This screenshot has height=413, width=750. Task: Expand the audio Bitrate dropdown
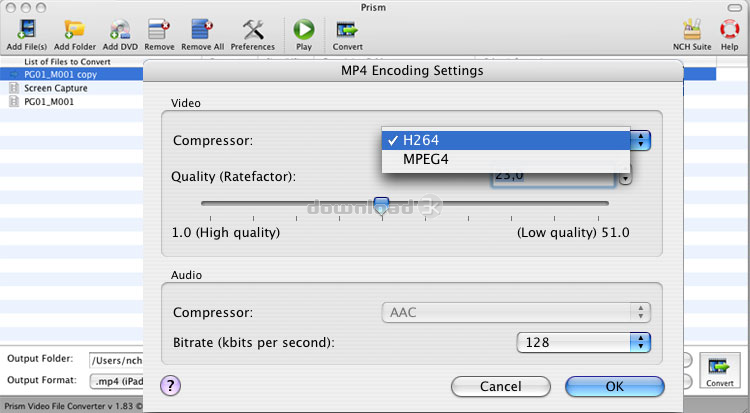[640, 342]
